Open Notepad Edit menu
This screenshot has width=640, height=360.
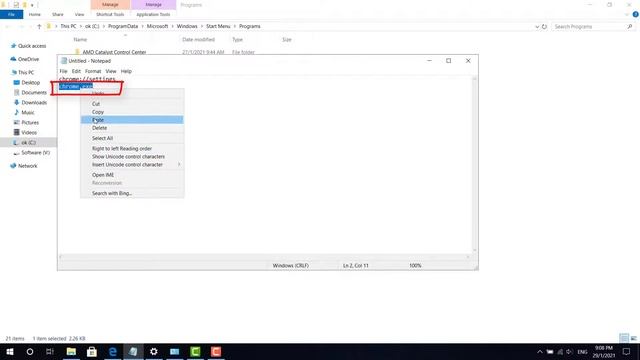(x=76, y=71)
